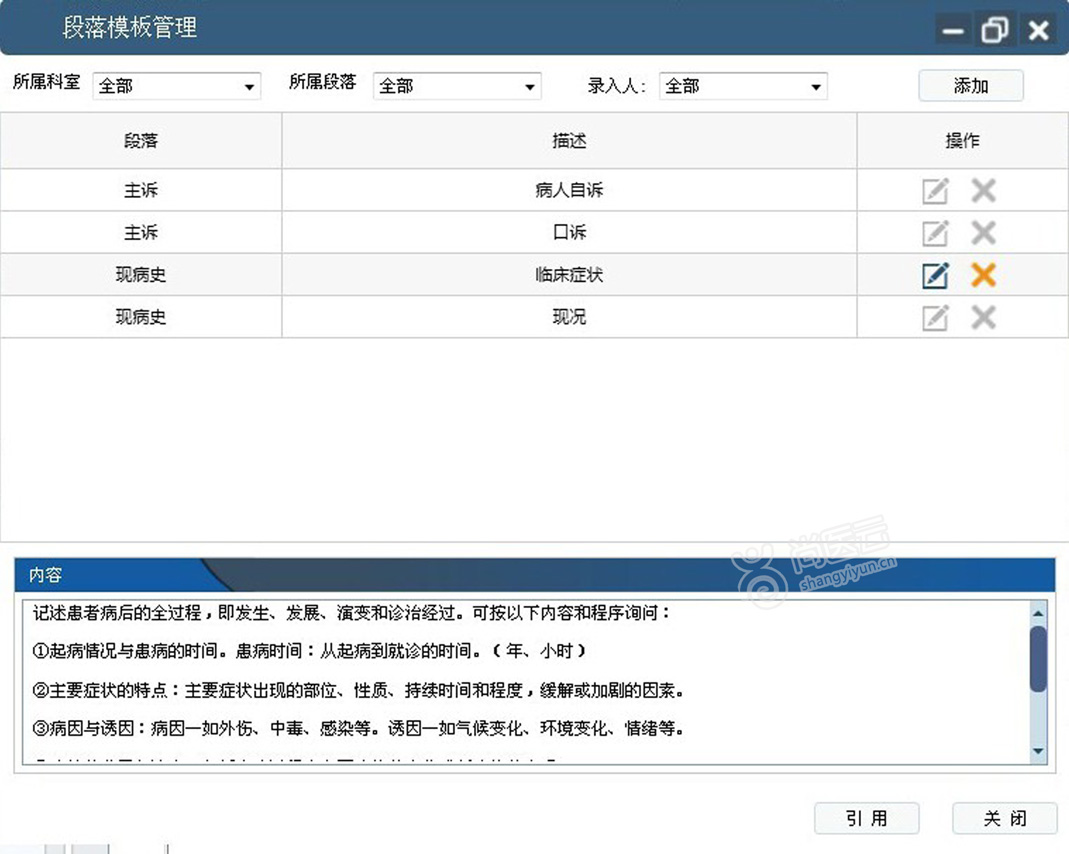This screenshot has height=854, width=1069.
Task: Minimize the 段落模板管理 window
Action: (x=952, y=31)
